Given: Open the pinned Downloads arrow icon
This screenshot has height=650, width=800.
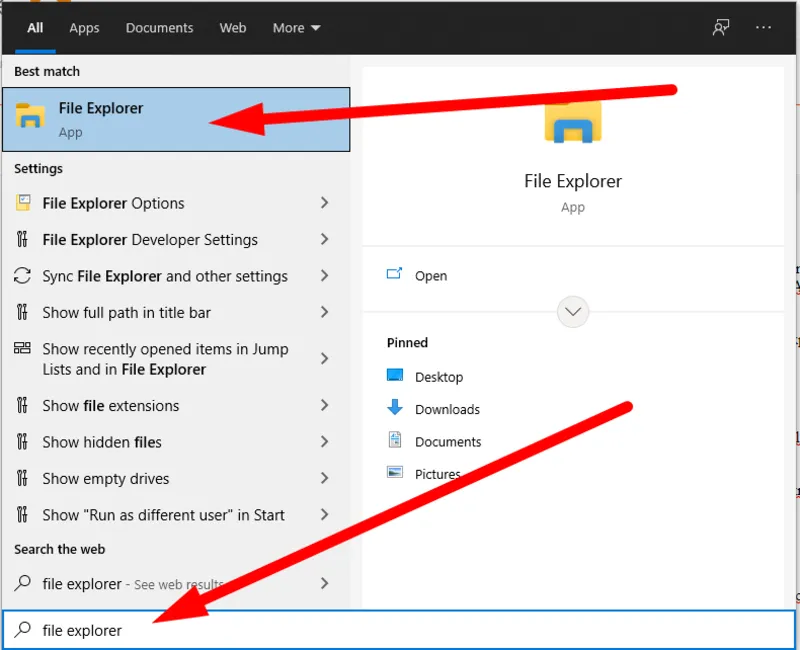Looking at the screenshot, I should pos(395,408).
